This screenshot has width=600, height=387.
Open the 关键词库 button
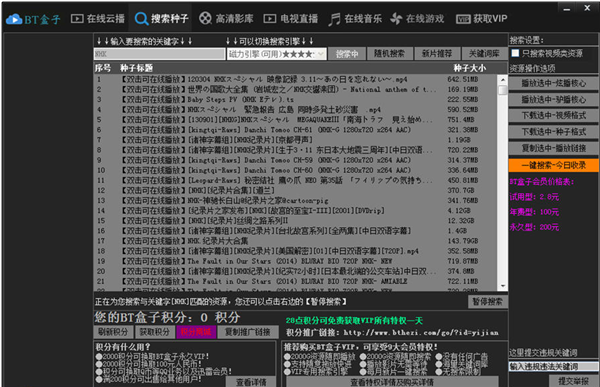click(x=484, y=54)
